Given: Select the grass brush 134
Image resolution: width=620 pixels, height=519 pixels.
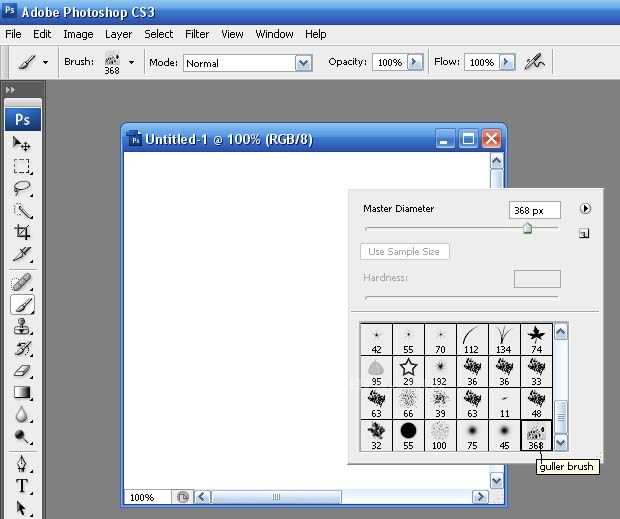Looking at the screenshot, I should (x=504, y=340).
